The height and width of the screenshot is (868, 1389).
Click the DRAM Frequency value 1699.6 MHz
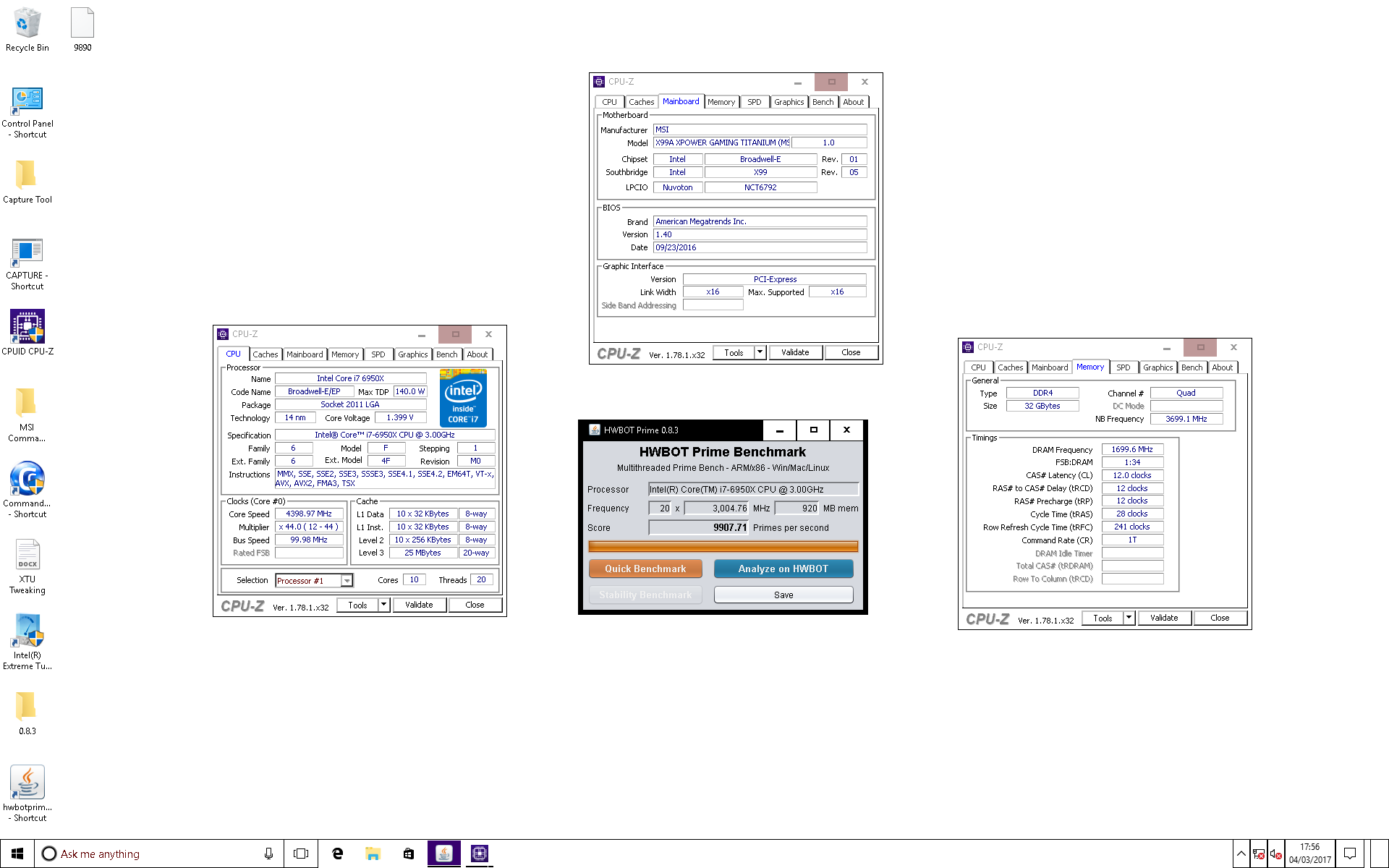1132,449
